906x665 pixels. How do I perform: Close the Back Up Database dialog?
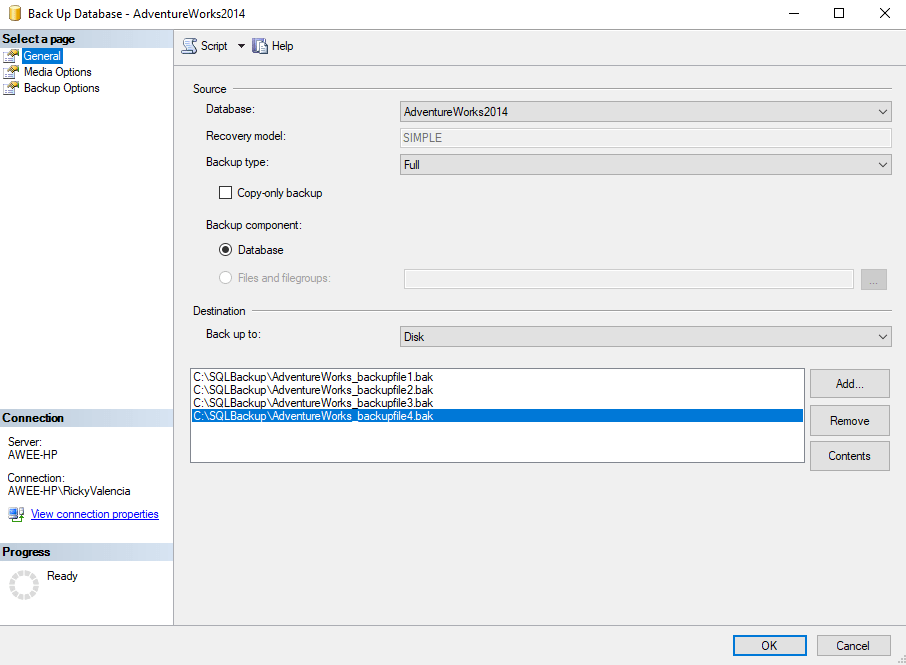click(x=885, y=13)
